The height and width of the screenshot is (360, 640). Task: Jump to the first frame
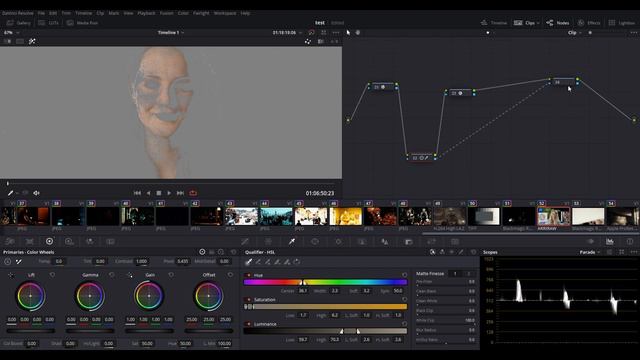[138, 193]
